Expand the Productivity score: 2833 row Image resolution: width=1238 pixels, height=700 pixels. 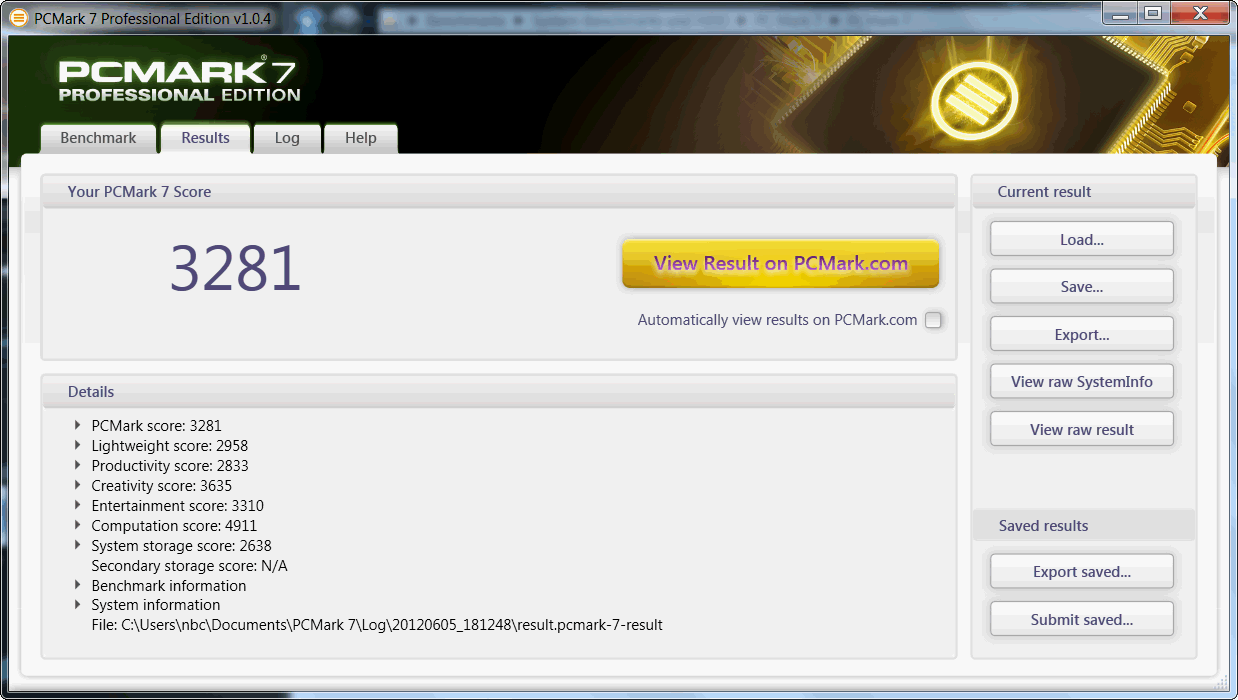click(x=78, y=465)
